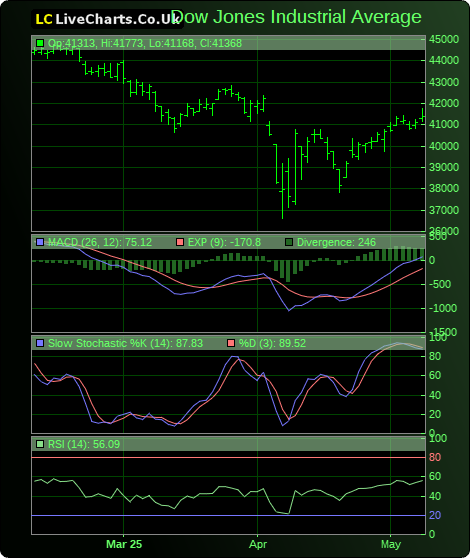Click the RSI line low point near 20
The height and width of the screenshot is (558, 470).
point(288,513)
